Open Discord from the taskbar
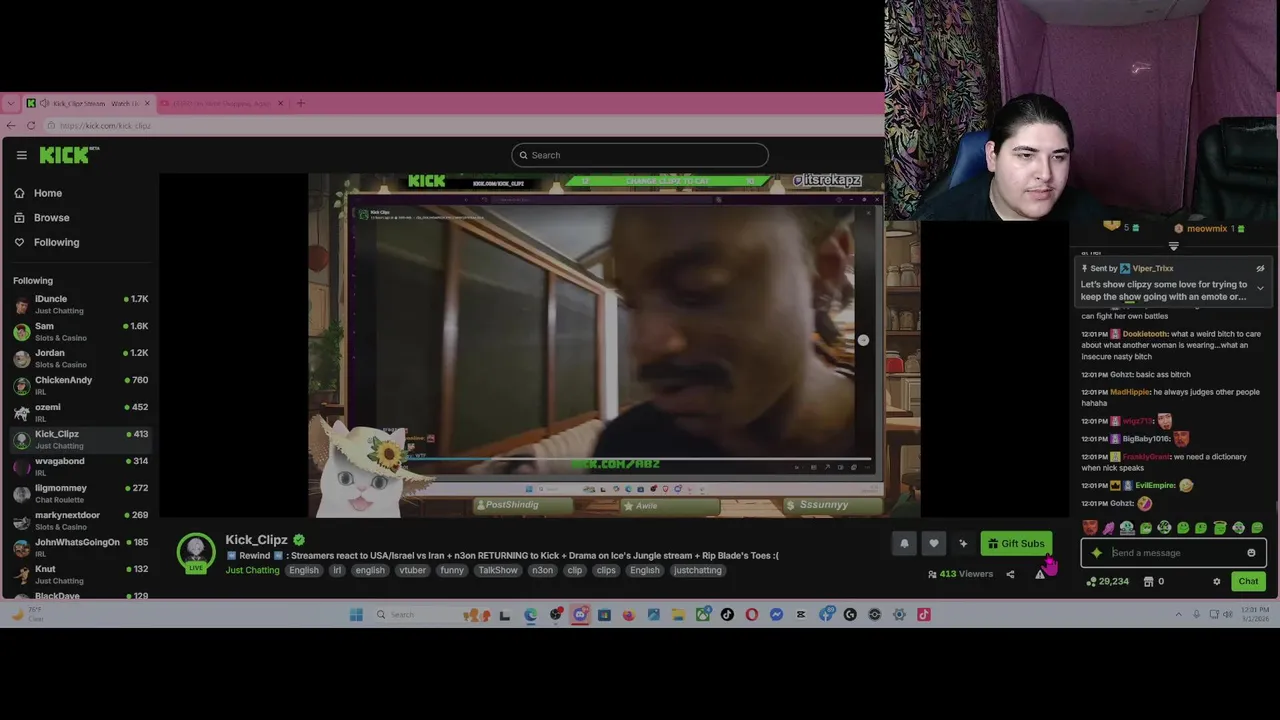This screenshot has height=720, width=1280. [x=580, y=615]
